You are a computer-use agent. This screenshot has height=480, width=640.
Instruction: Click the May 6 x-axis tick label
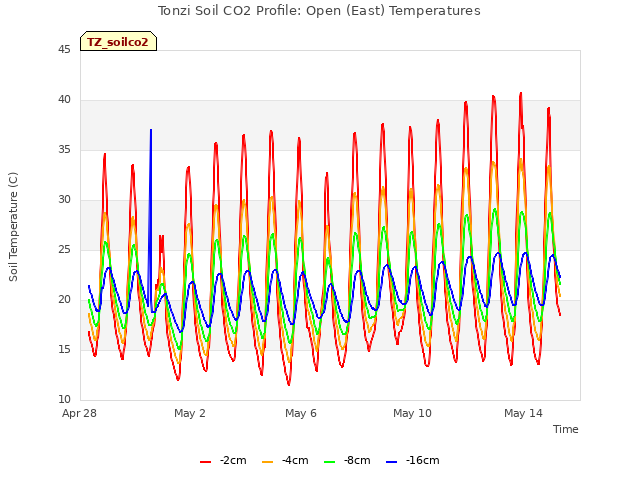[301, 413]
